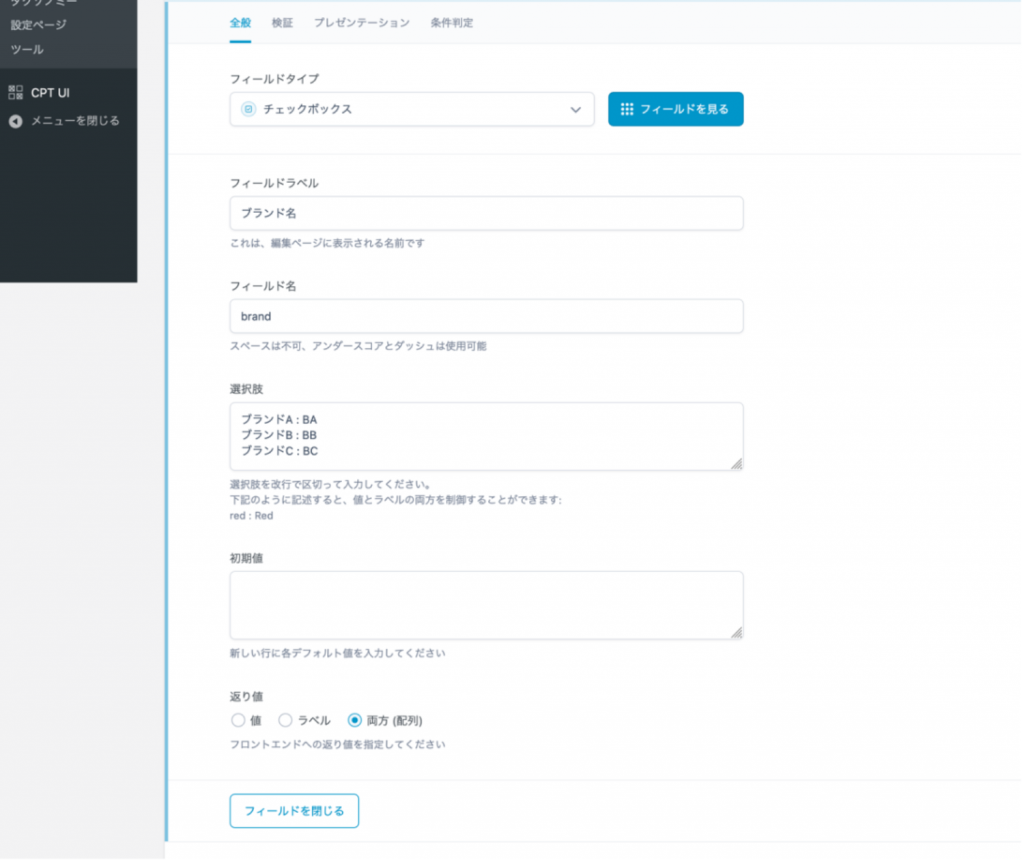Click the collapse menu arrow icon

click(15, 121)
